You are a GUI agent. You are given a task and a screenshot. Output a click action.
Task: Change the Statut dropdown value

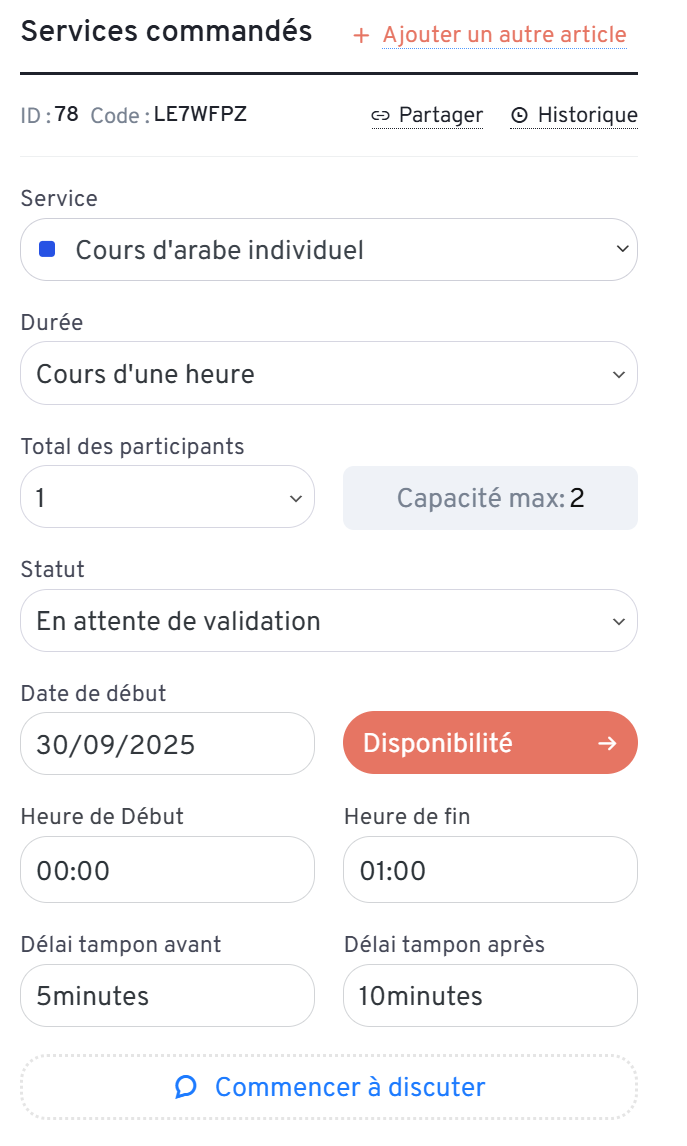click(329, 621)
